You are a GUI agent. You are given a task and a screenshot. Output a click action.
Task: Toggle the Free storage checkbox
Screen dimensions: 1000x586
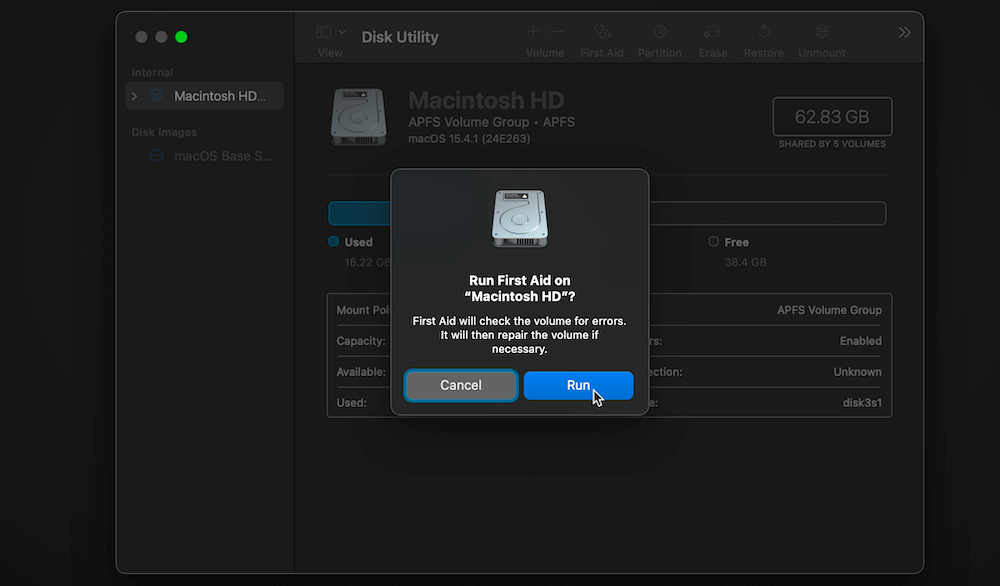[x=714, y=242]
